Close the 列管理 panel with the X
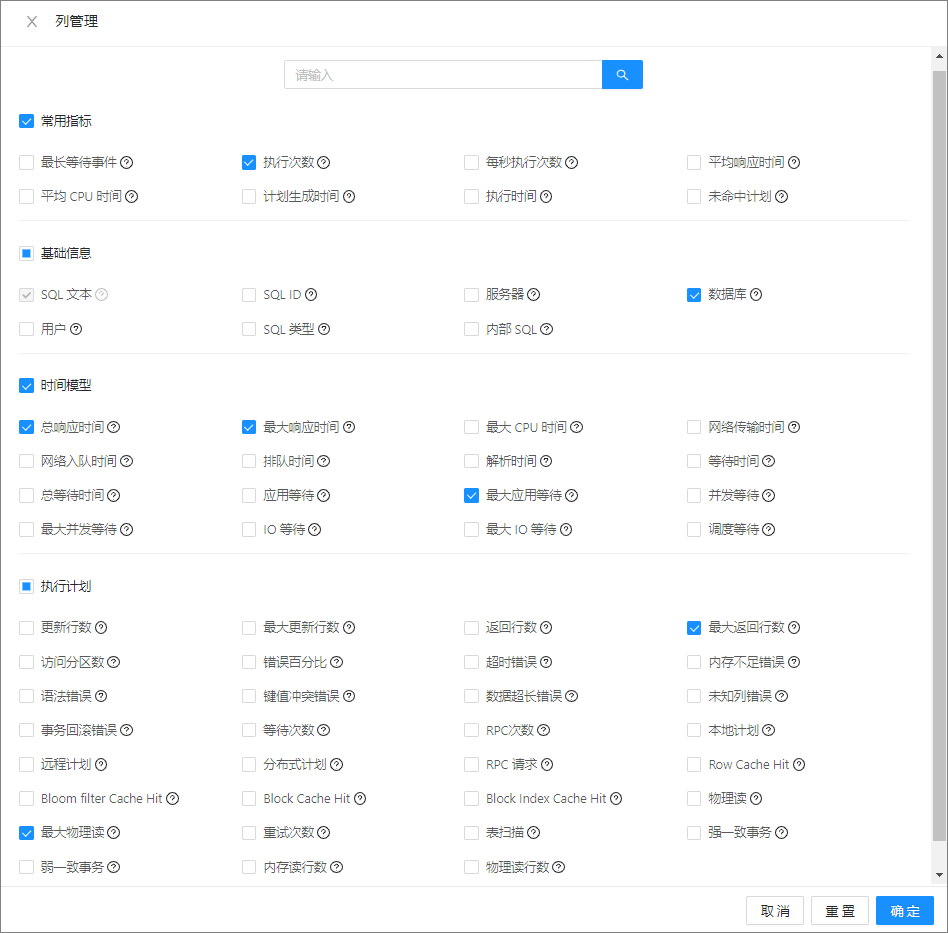This screenshot has width=948, height=933. 32,22
